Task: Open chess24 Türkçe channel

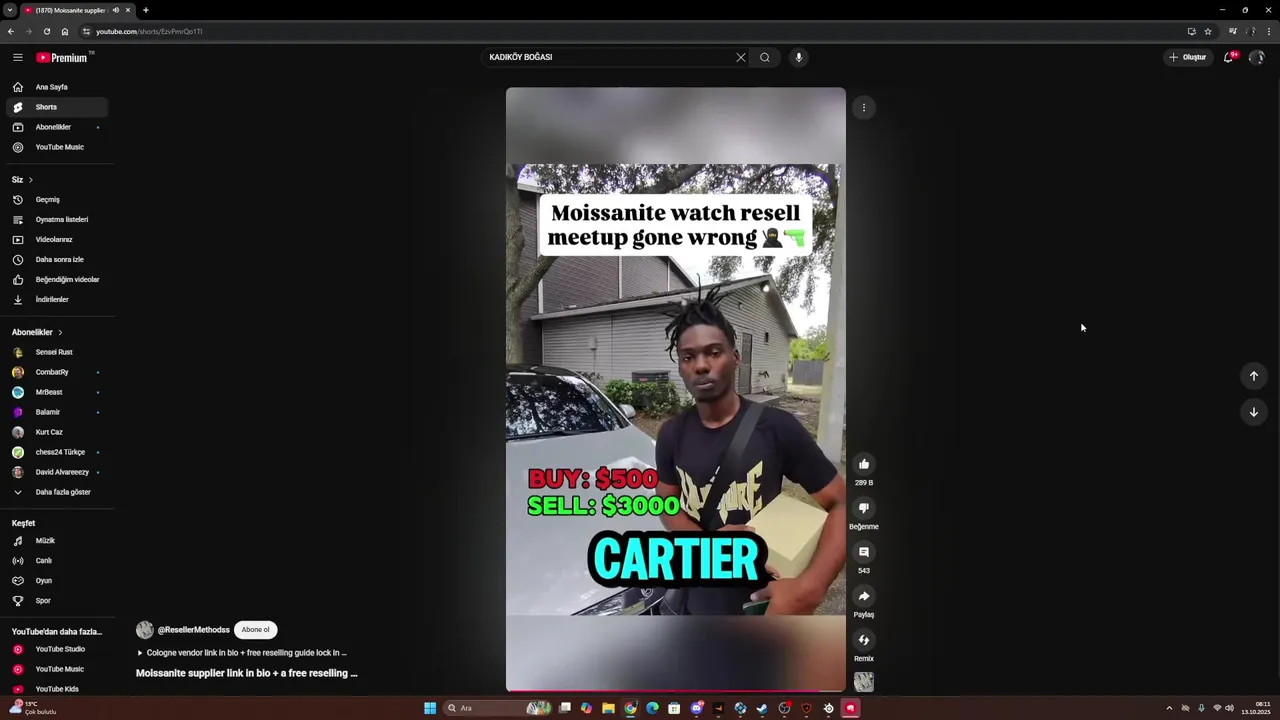Action: 56,452
